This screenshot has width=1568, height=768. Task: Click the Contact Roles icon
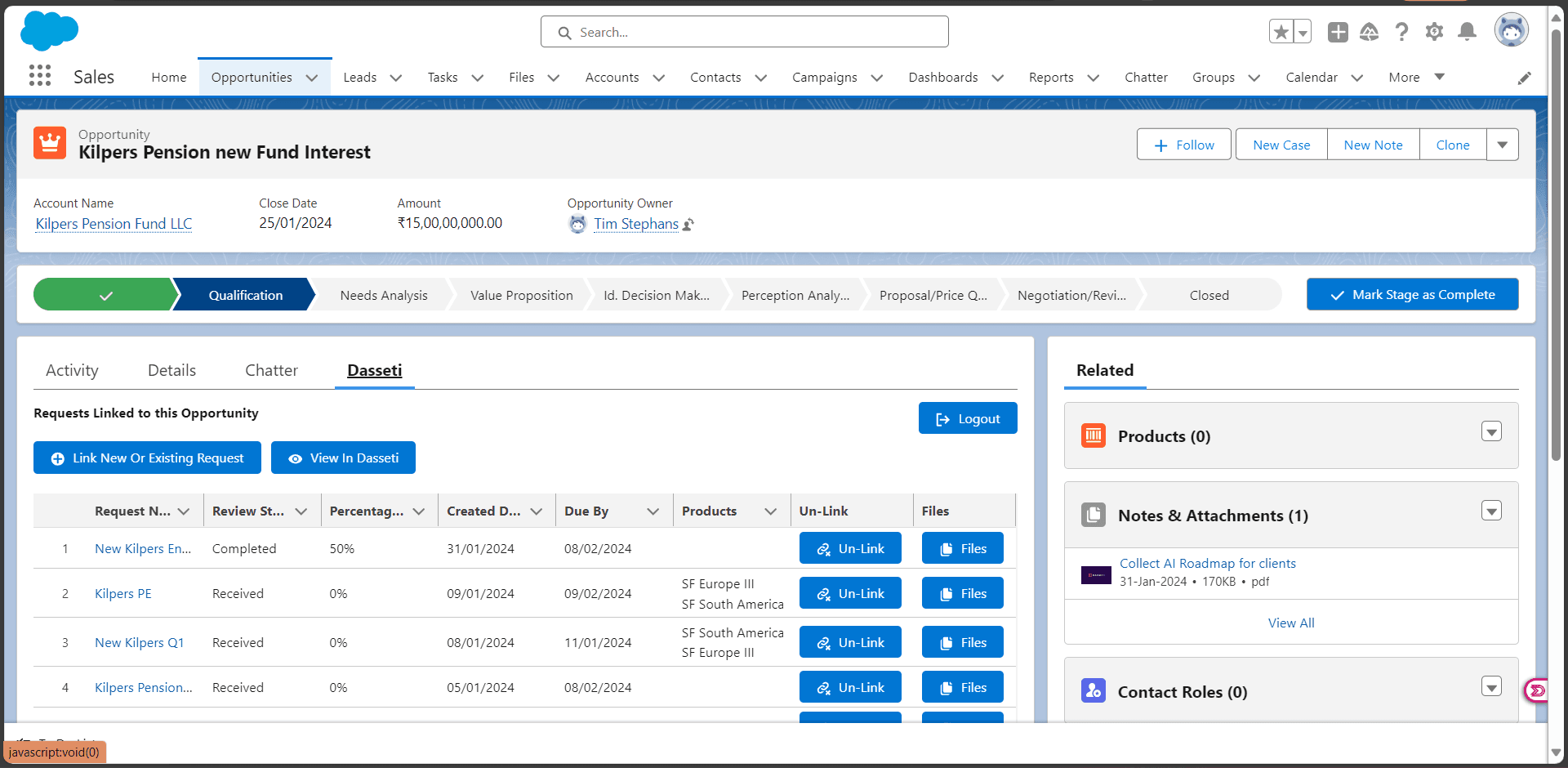coord(1093,690)
